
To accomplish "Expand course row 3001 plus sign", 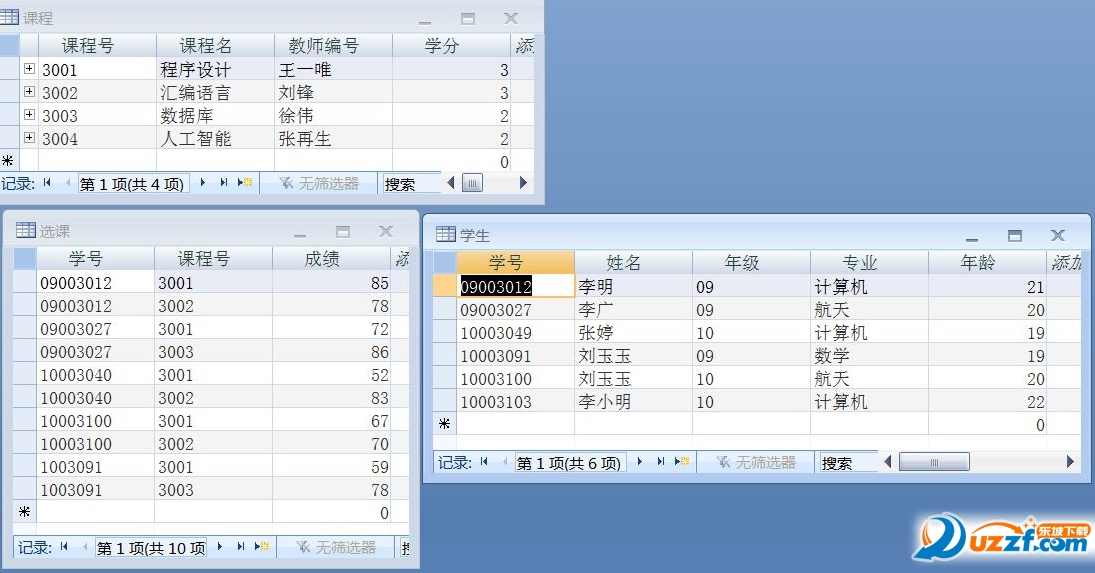I will tap(29, 68).
